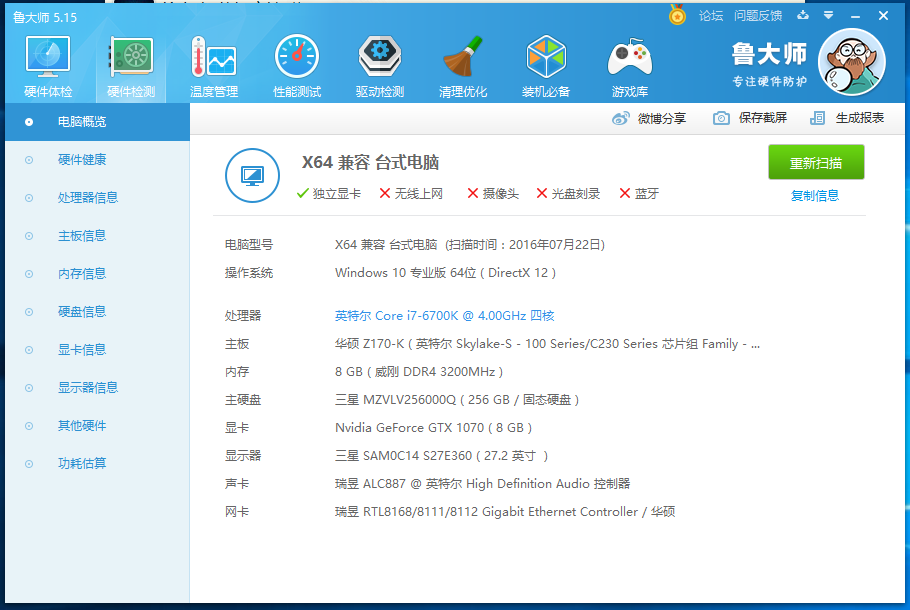The width and height of the screenshot is (910, 610).
Task: Click the 保存截屏 camera icon to save screenshot
Action: (722, 118)
